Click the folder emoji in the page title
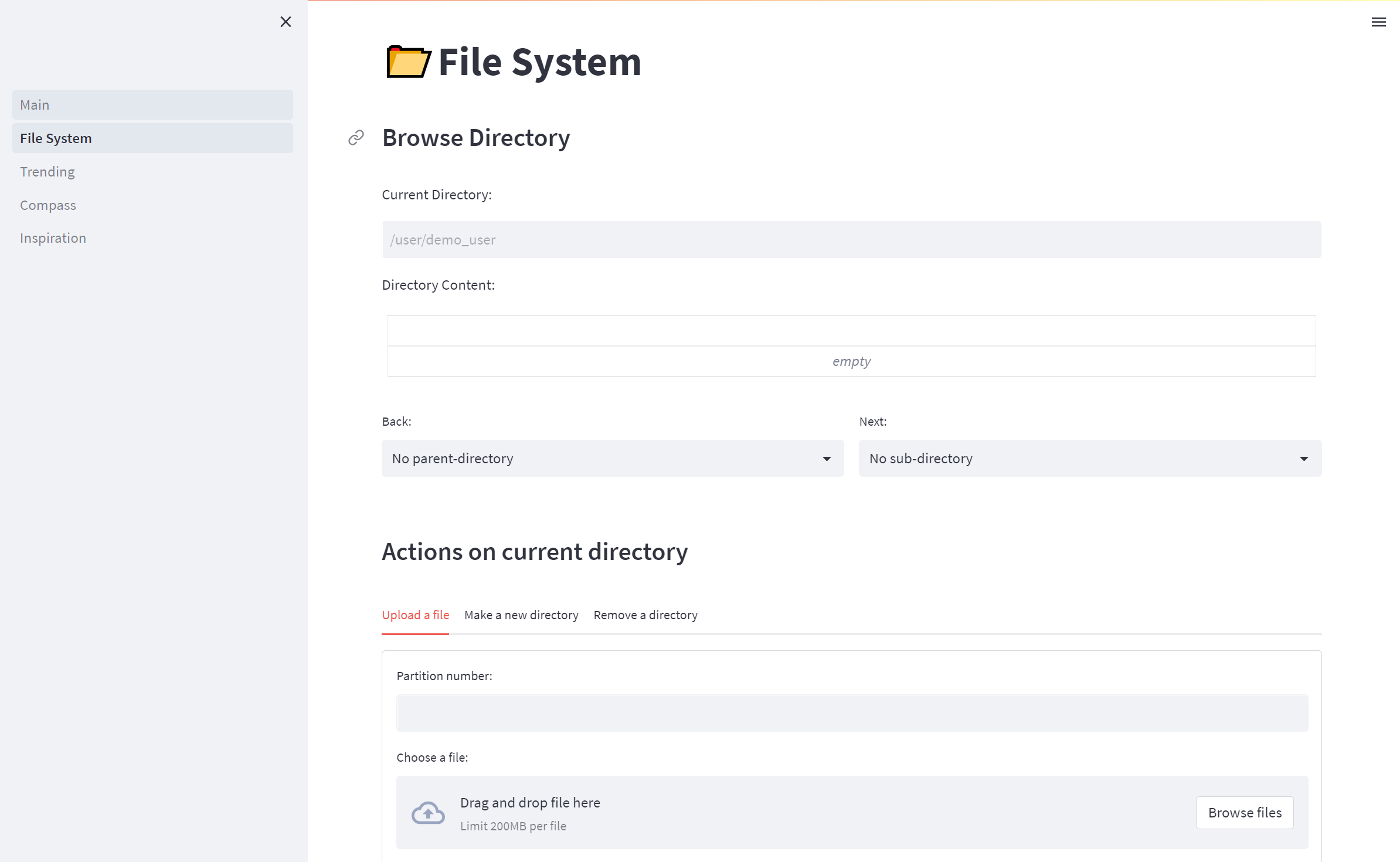Screen dimensions: 1400x862 click(409, 62)
